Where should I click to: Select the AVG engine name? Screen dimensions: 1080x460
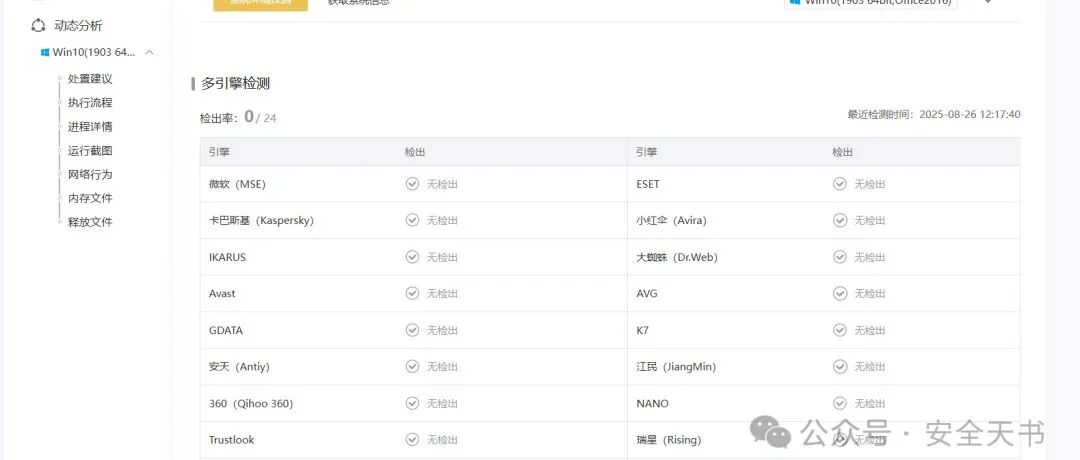point(647,293)
